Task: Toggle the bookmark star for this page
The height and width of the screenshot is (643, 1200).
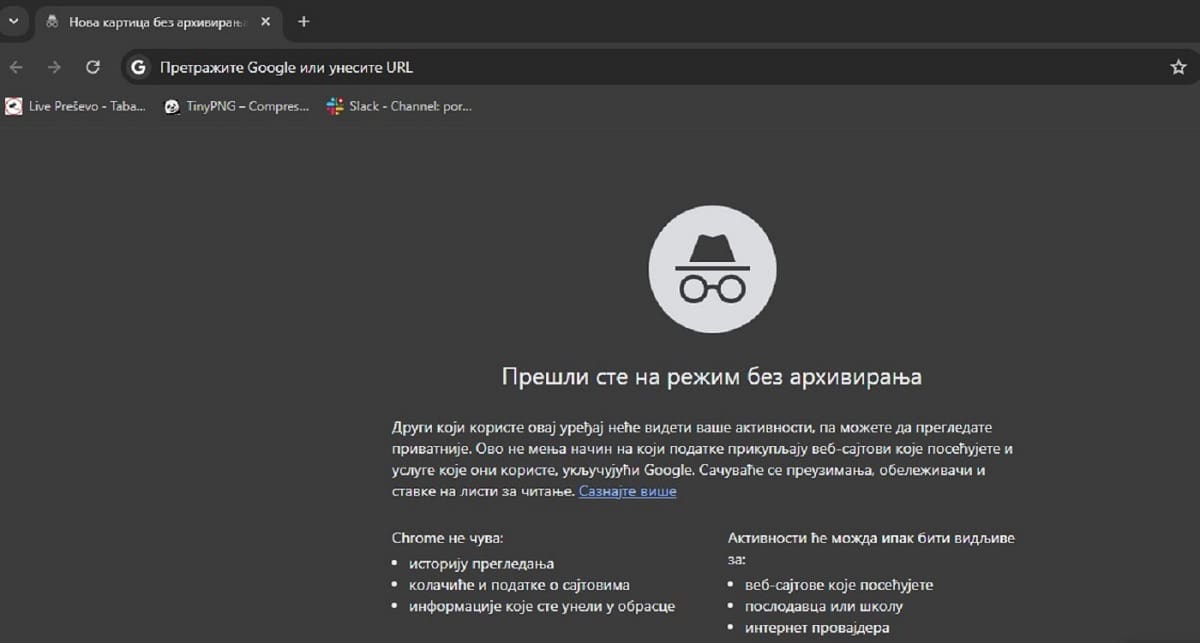Action: click(1176, 67)
